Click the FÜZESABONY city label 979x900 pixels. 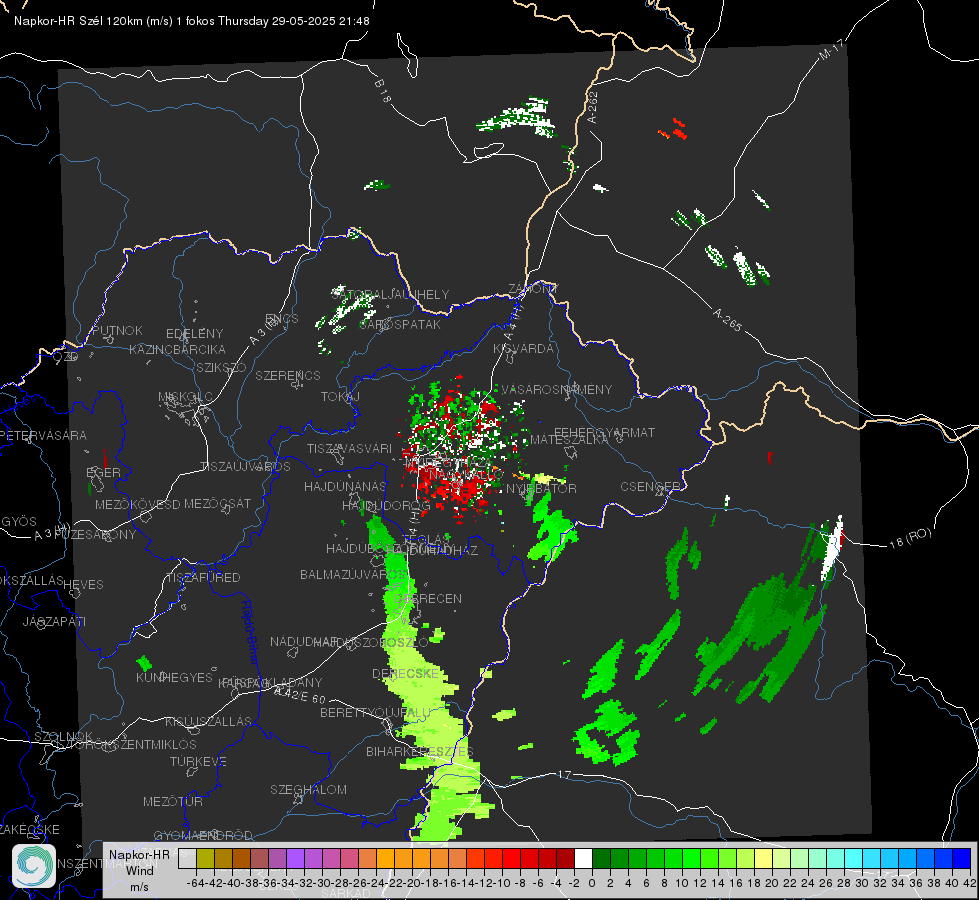95,534
